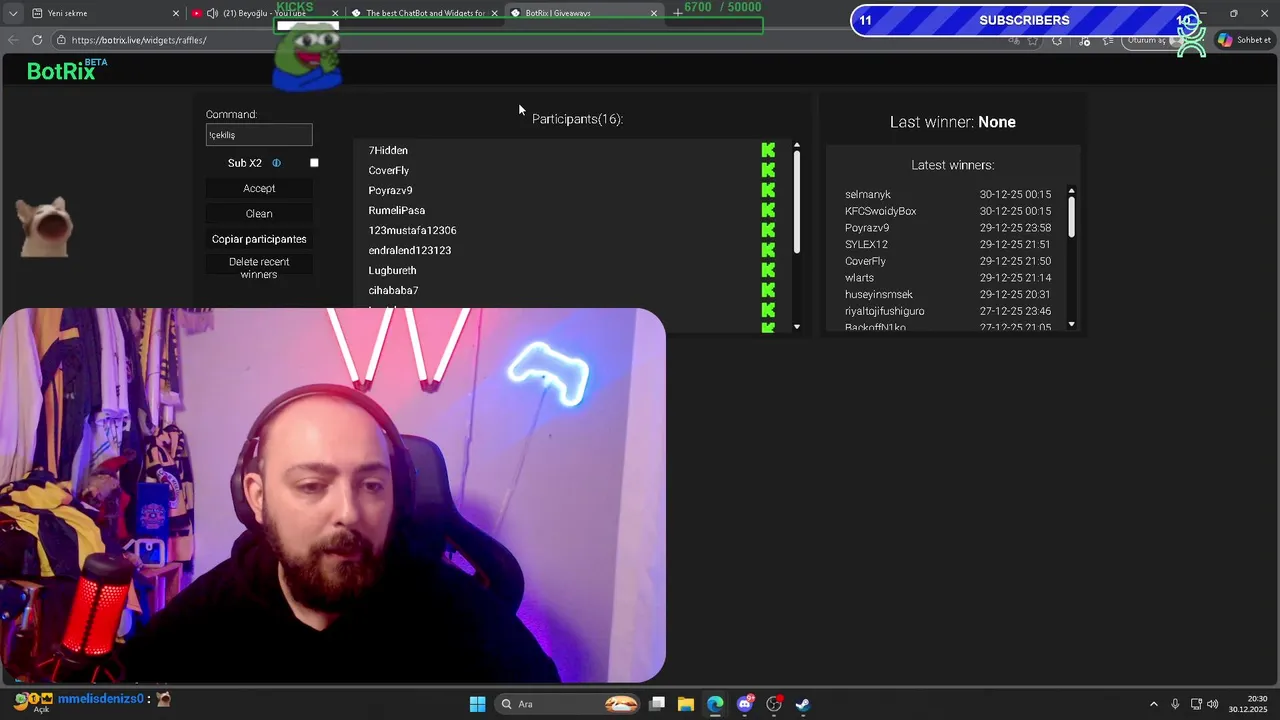Image resolution: width=1280 pixels, height=720 pixels.
Task: Open the tab search dropdown
Action: tap(12, 13)
